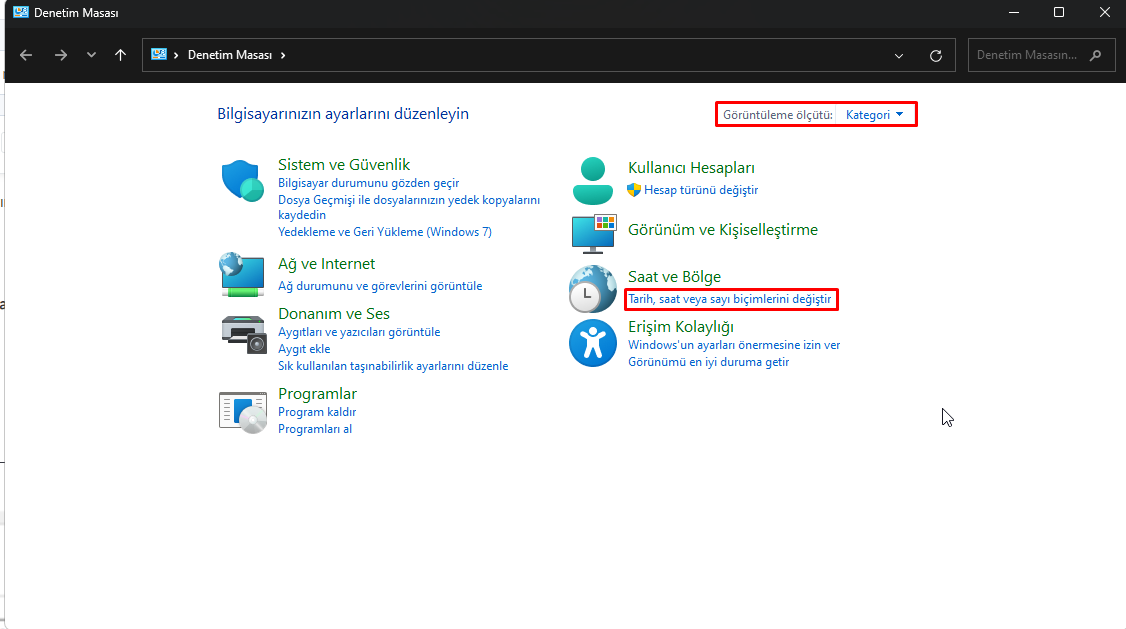The height and width of the screenshot is (629, 1126).
Task: Expand the chevron after Denetim Masası breadcrumb
Action: pyautogui.click(x=283, y=56)
